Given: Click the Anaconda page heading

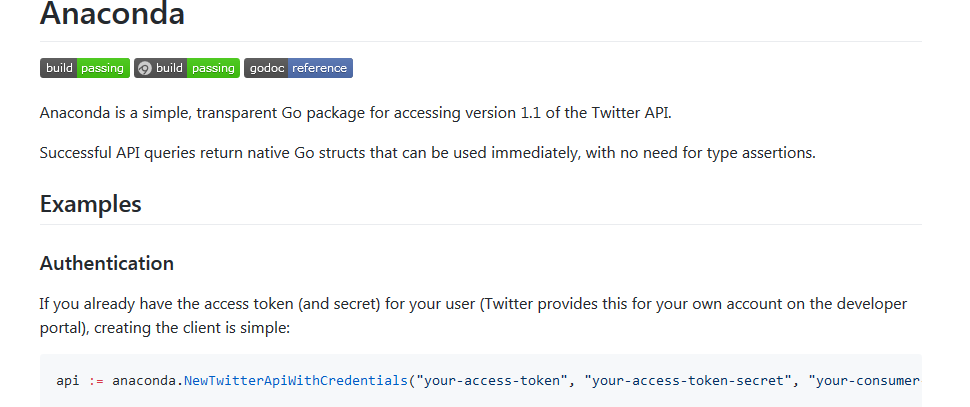Looking at the screenshot, I should click(112, 14).
